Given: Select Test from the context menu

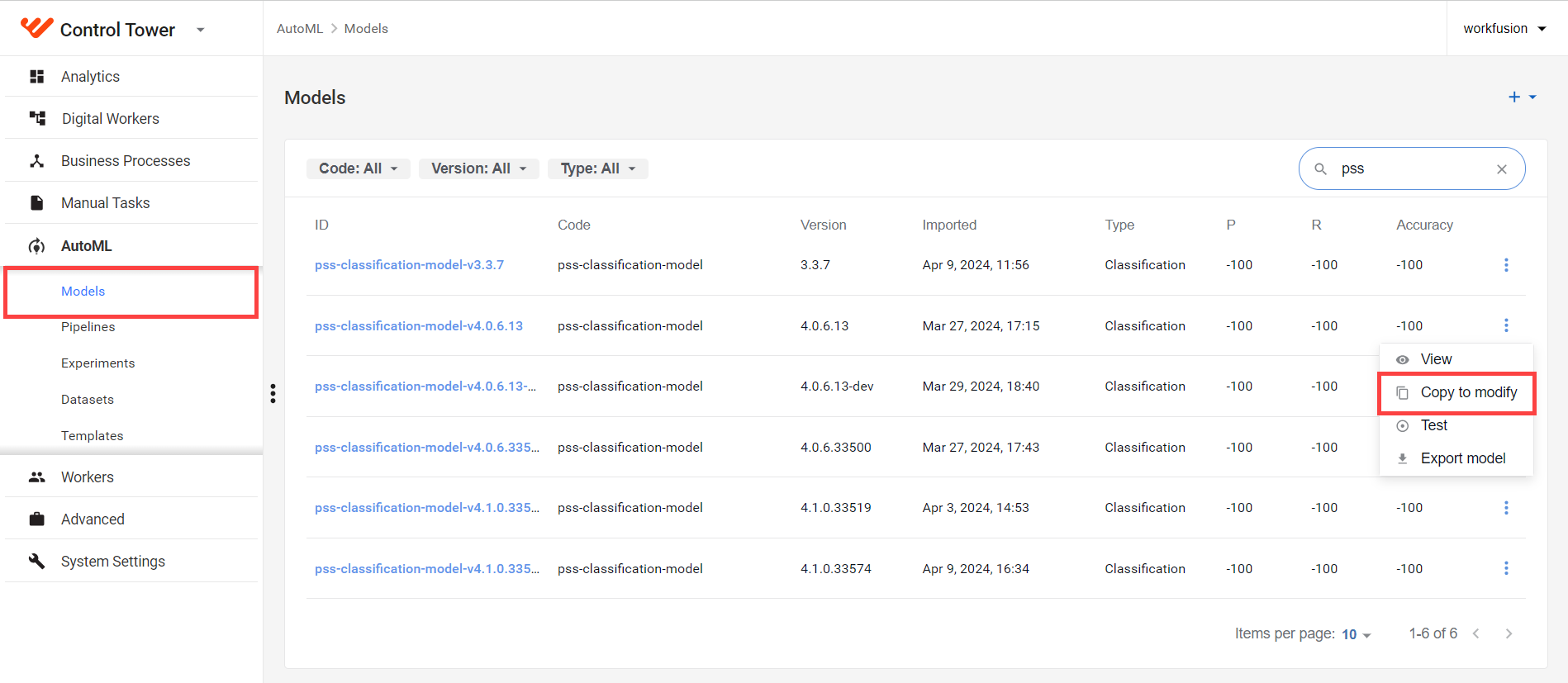Looking at the screenshot, I should tap(1456, 425).
